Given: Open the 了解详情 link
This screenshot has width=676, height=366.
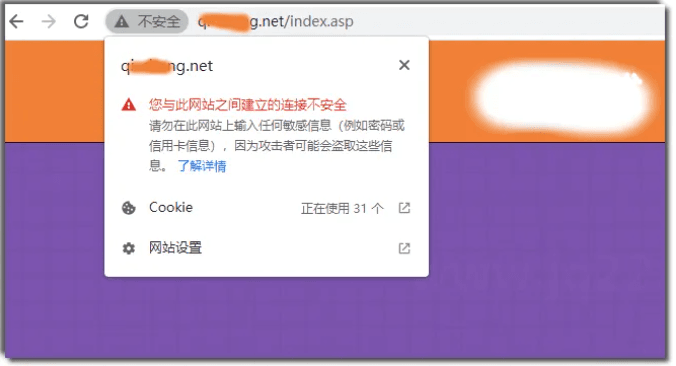Looking at the screenshot, I should [x=202, y=166].
